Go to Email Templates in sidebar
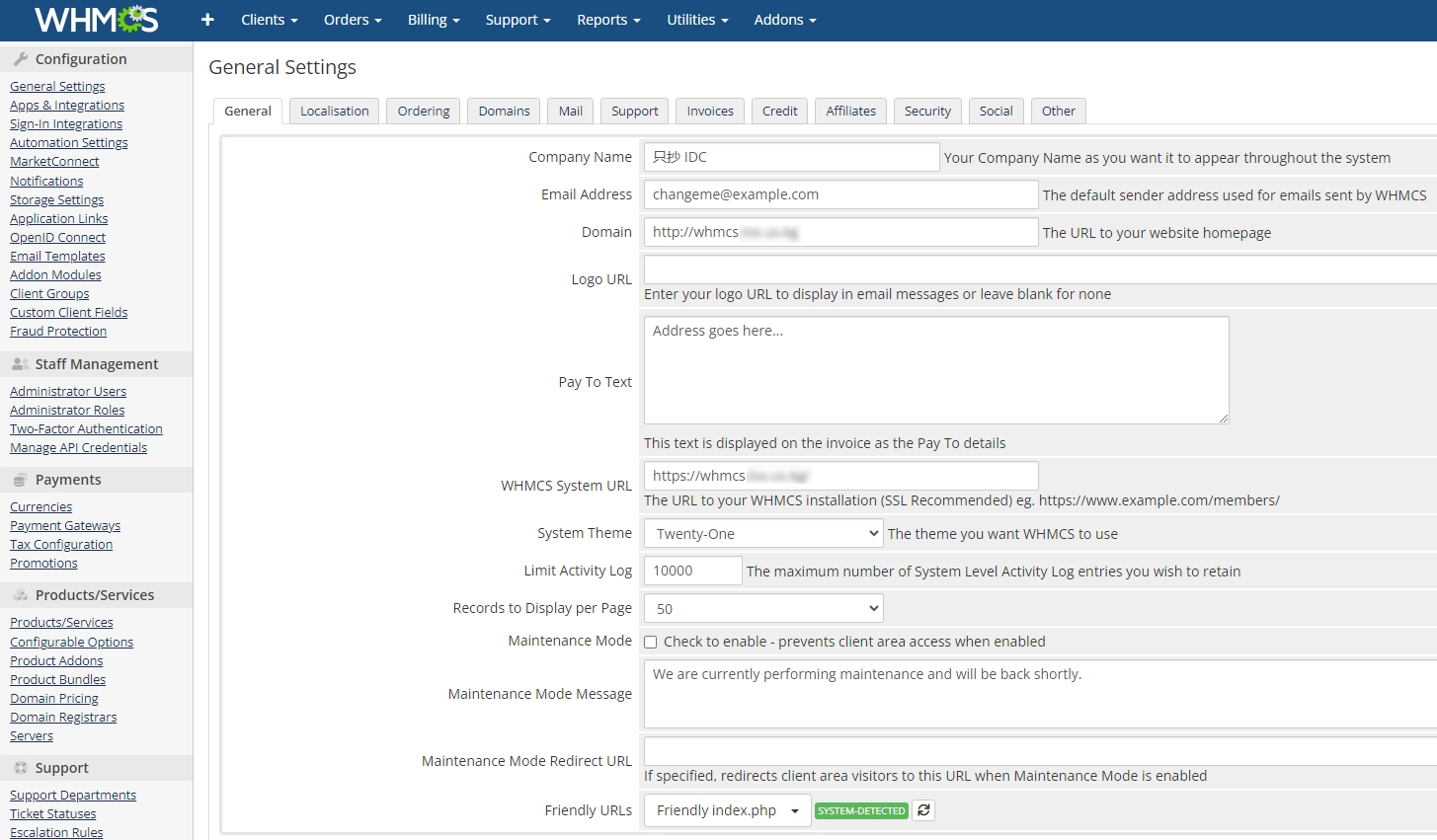This screenshot has width=1437, height=840. pos(57,257)
